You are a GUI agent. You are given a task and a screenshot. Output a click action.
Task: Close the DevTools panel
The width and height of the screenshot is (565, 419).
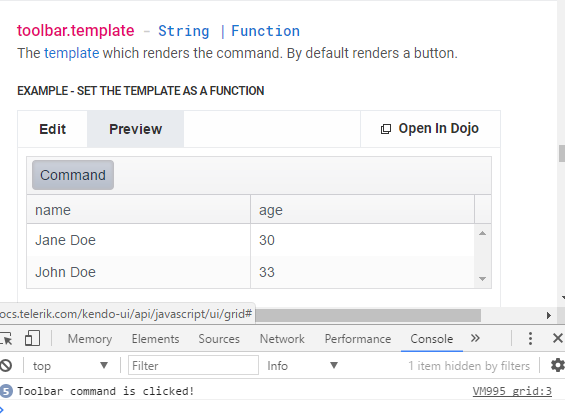(x=557, y=338)
